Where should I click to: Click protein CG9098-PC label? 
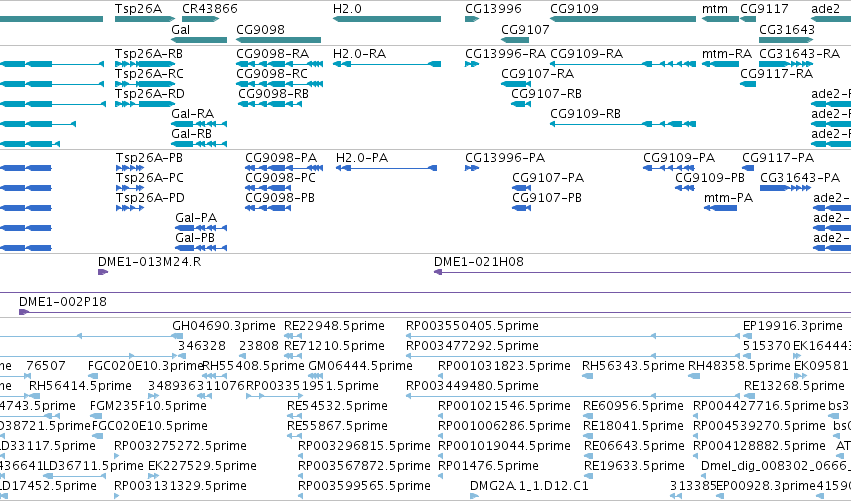point(280,178)
